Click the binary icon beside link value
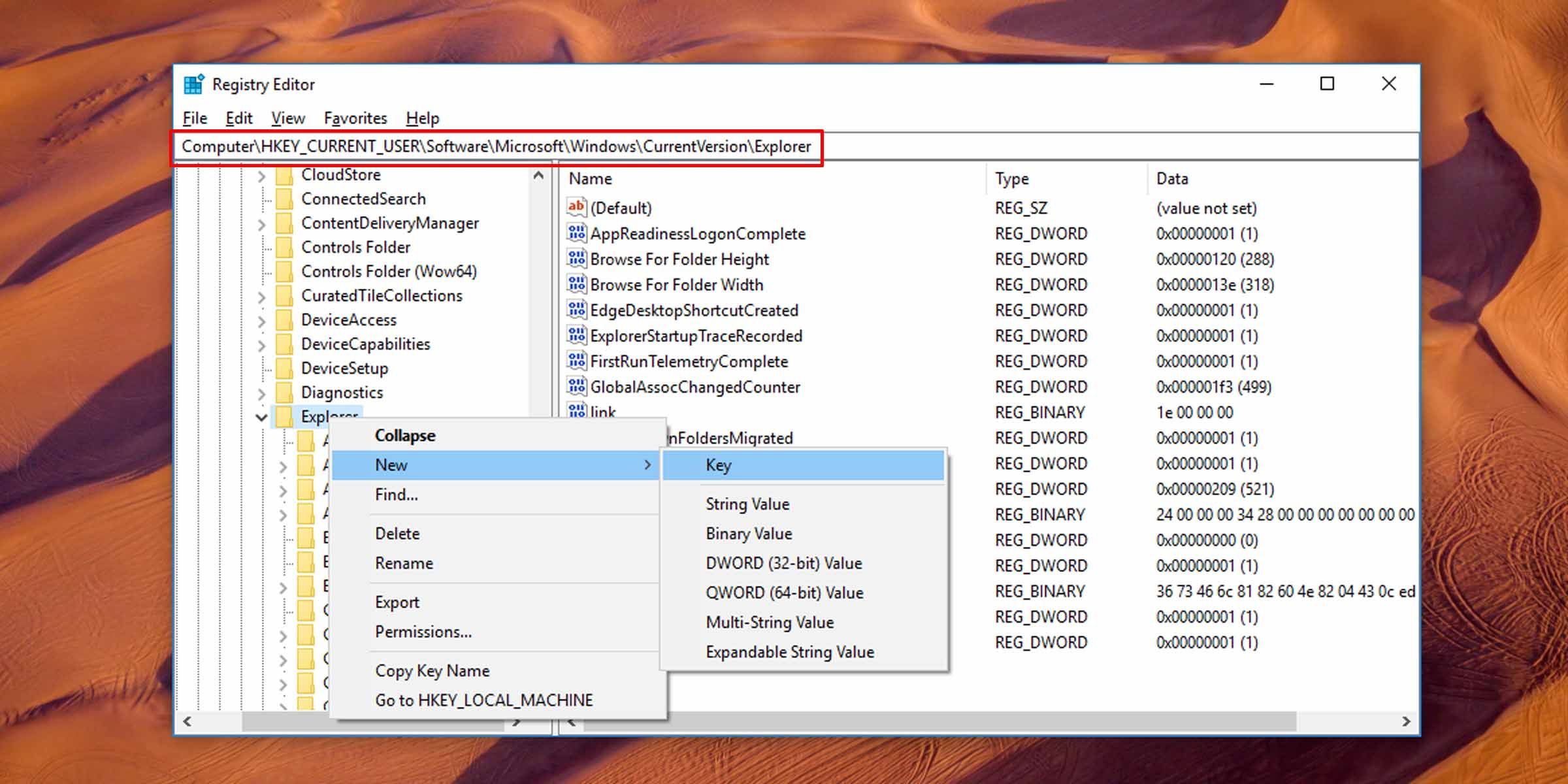The image size is (1568, 784). [x=578, y=412]
